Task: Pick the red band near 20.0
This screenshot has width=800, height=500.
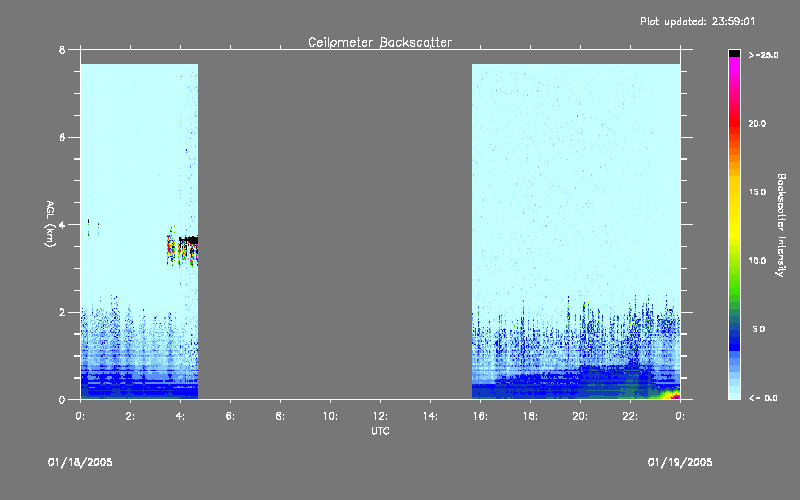Action: tap(734, 124)
